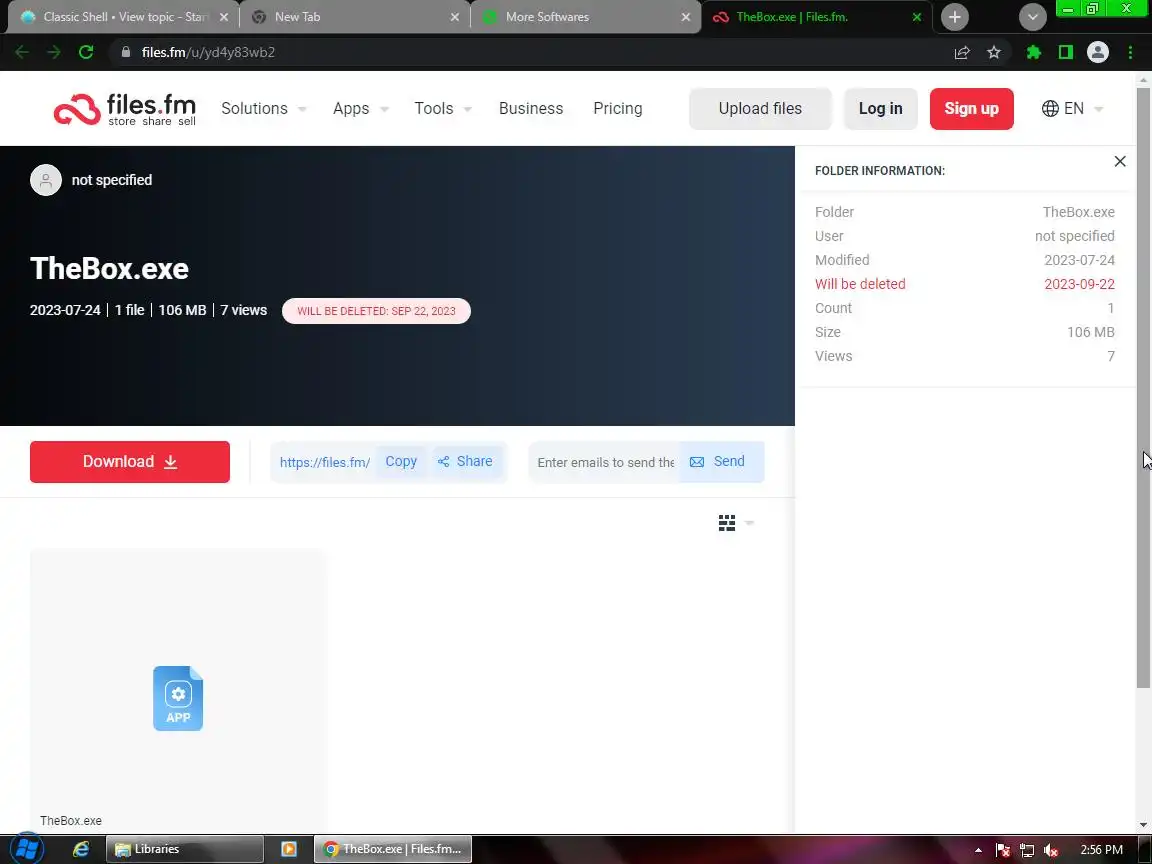Open the EN language dropdown

click(1073, 109)
